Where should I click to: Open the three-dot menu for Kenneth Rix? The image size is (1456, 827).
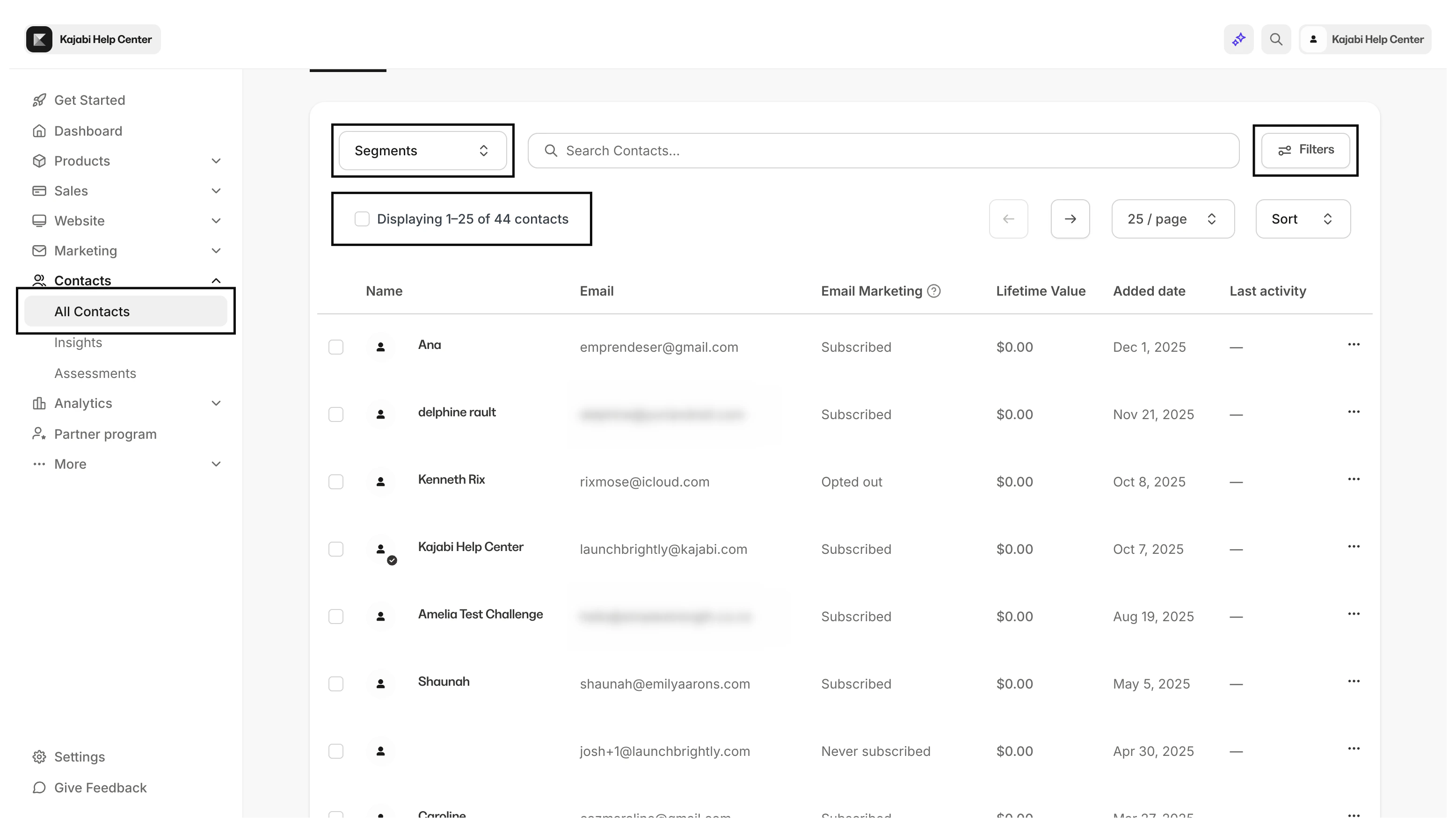(x=1354, y=479)
